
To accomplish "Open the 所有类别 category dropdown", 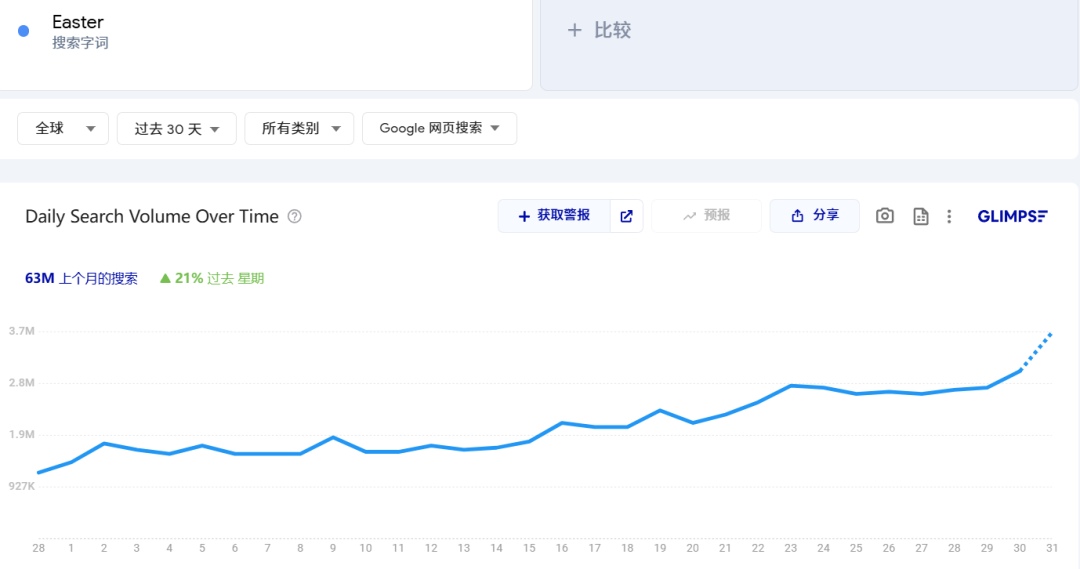I will (299, 128).
